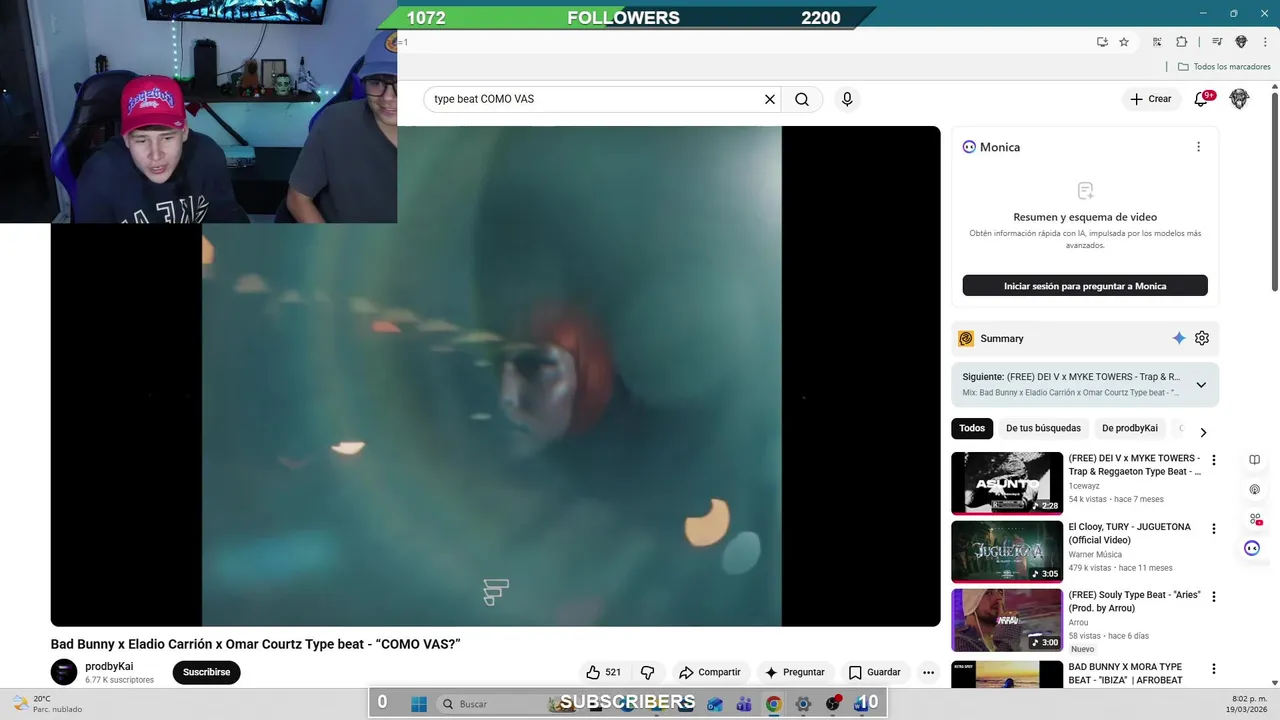Screen dimensions: 1280x720
Task: Click the Warner Música channel name
Action: (1095, 554)
